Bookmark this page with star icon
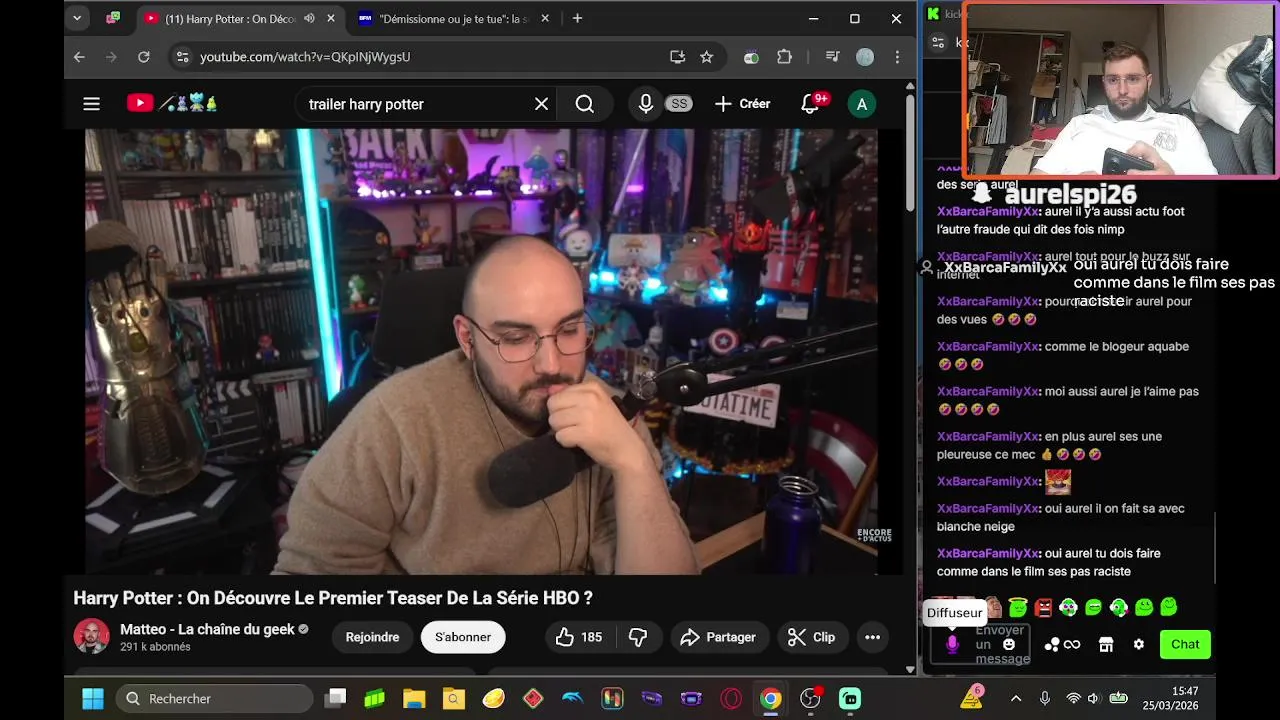The width and height of the screenshot is (1280, 720). (707, 57)
